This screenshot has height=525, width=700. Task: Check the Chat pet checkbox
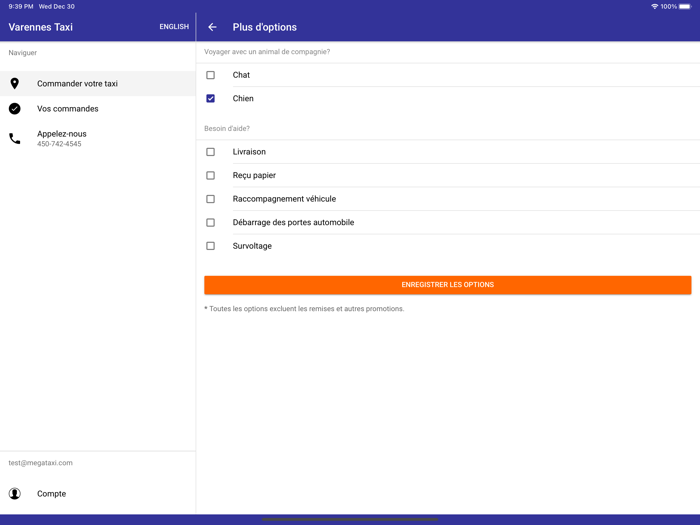(x=210, y=75)
